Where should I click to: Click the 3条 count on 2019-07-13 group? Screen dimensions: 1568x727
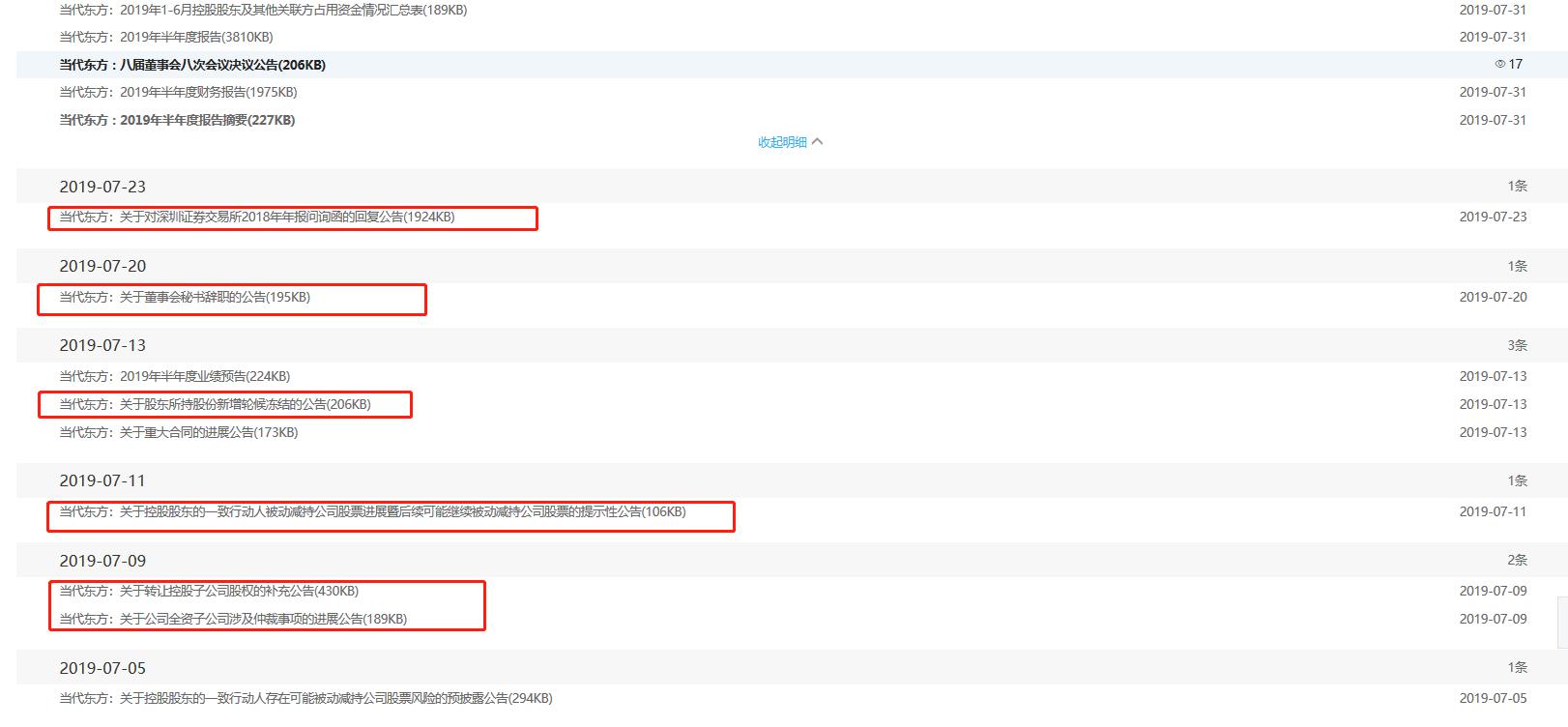pos(1517,345)
